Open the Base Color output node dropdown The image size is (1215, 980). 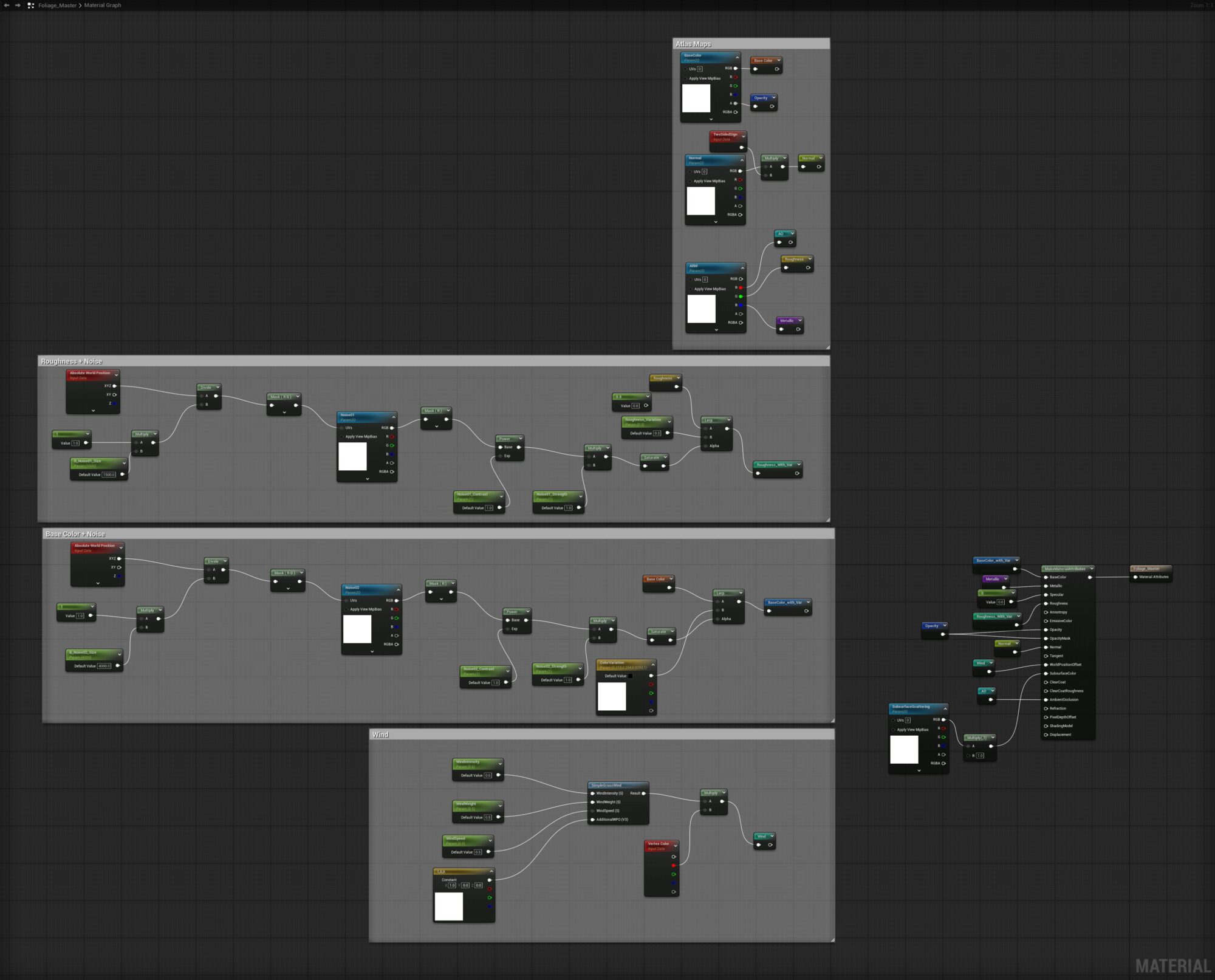tap(779, 60)
